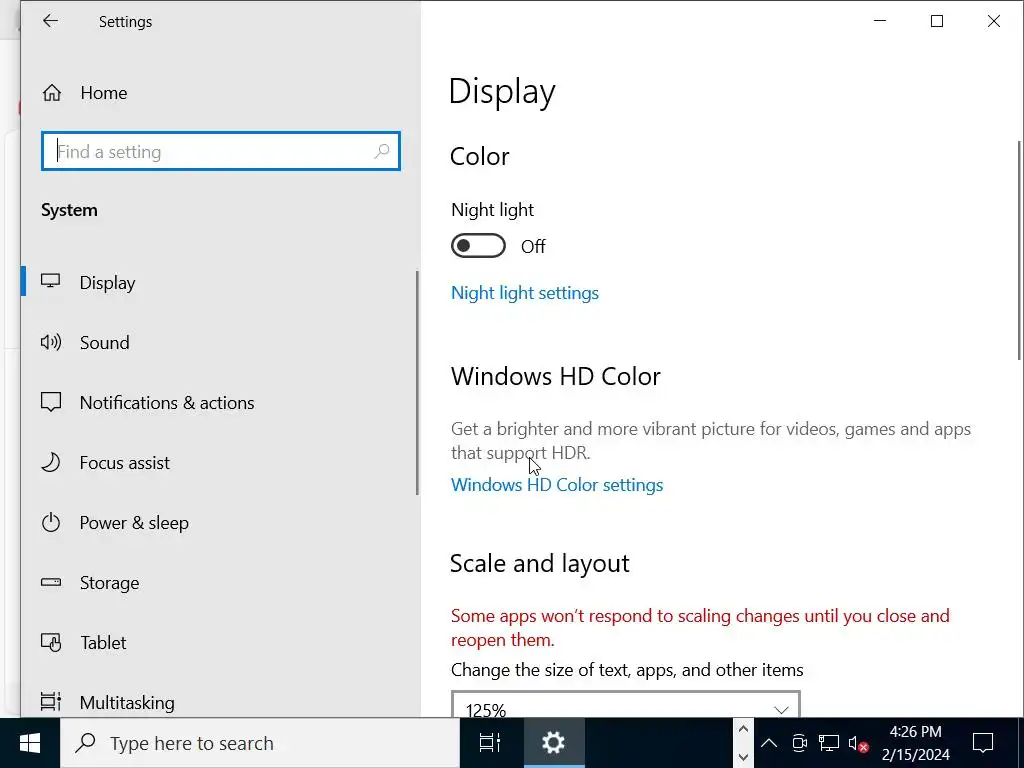
Task: Open Focus assist settings
Action: [221, 462]
